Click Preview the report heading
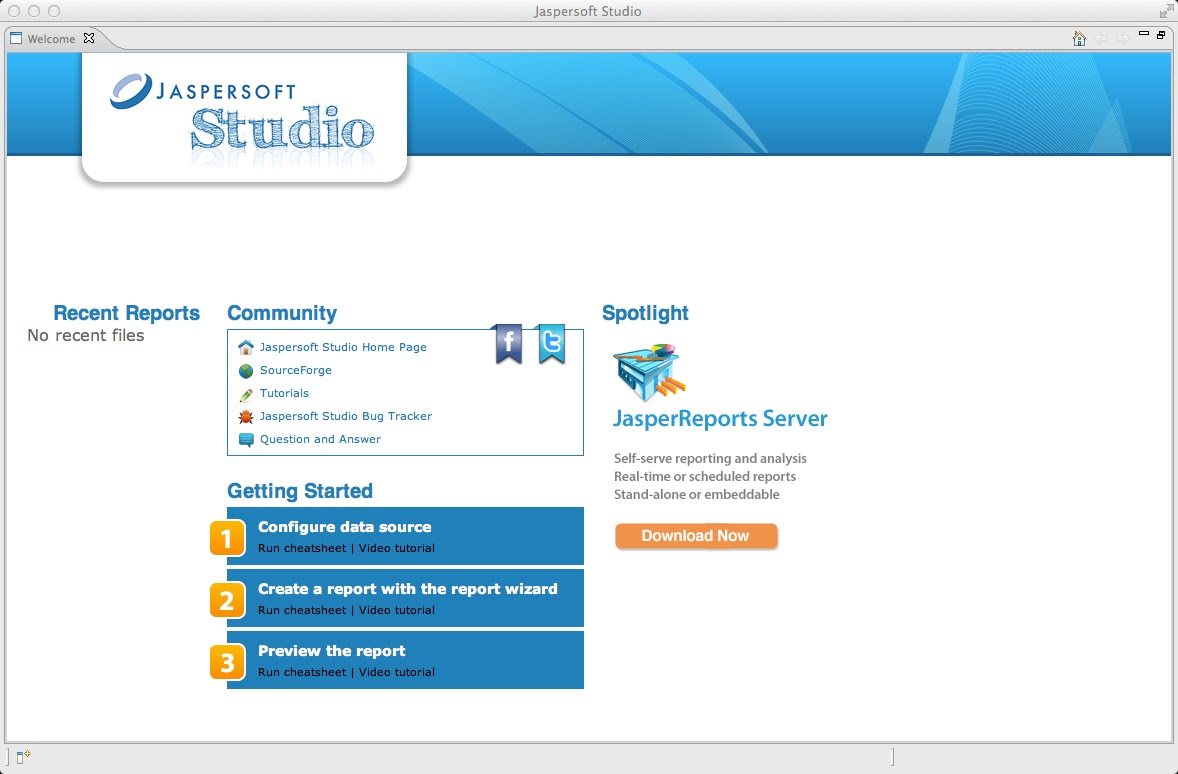The height and width of the screenshot is (774, 1178). click(x=331, y=651)
